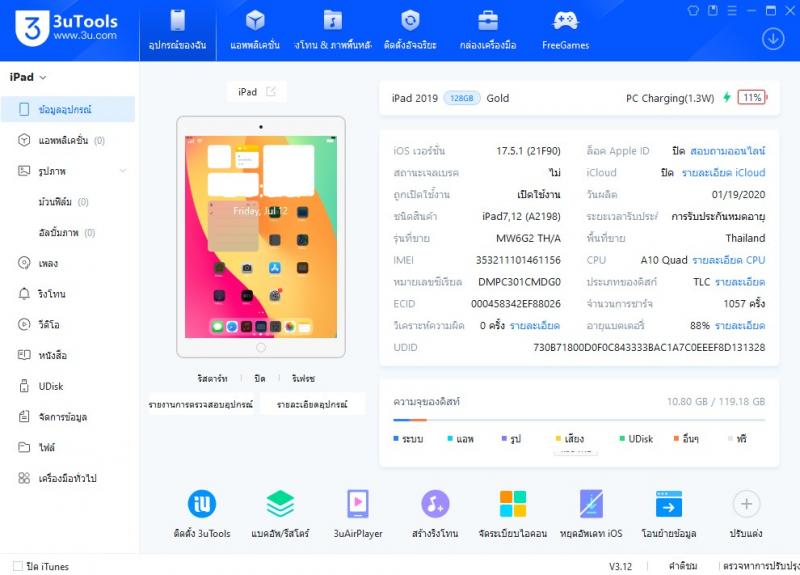This screenshot has width=800, height=575.
Task: Open Backup/Restore stacked layers icon
Action: pyautogui.click(x=280, y=504)
